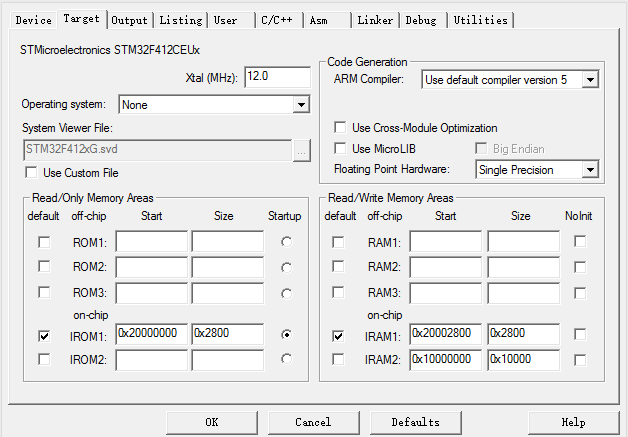Click the ROM2 Start address field
This screenshot has width=628, height=437.
pyautogui.click(x=151, y=267)
